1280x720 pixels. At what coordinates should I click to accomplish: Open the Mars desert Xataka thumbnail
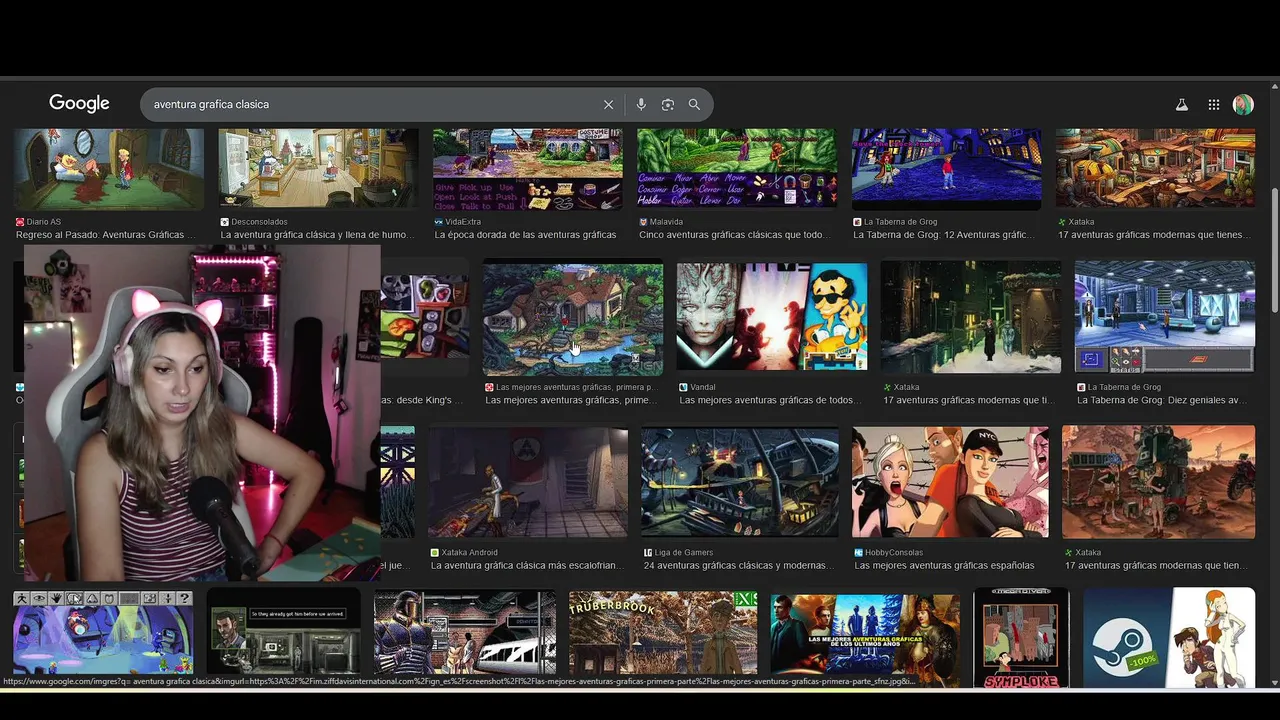coord(1158,482)
